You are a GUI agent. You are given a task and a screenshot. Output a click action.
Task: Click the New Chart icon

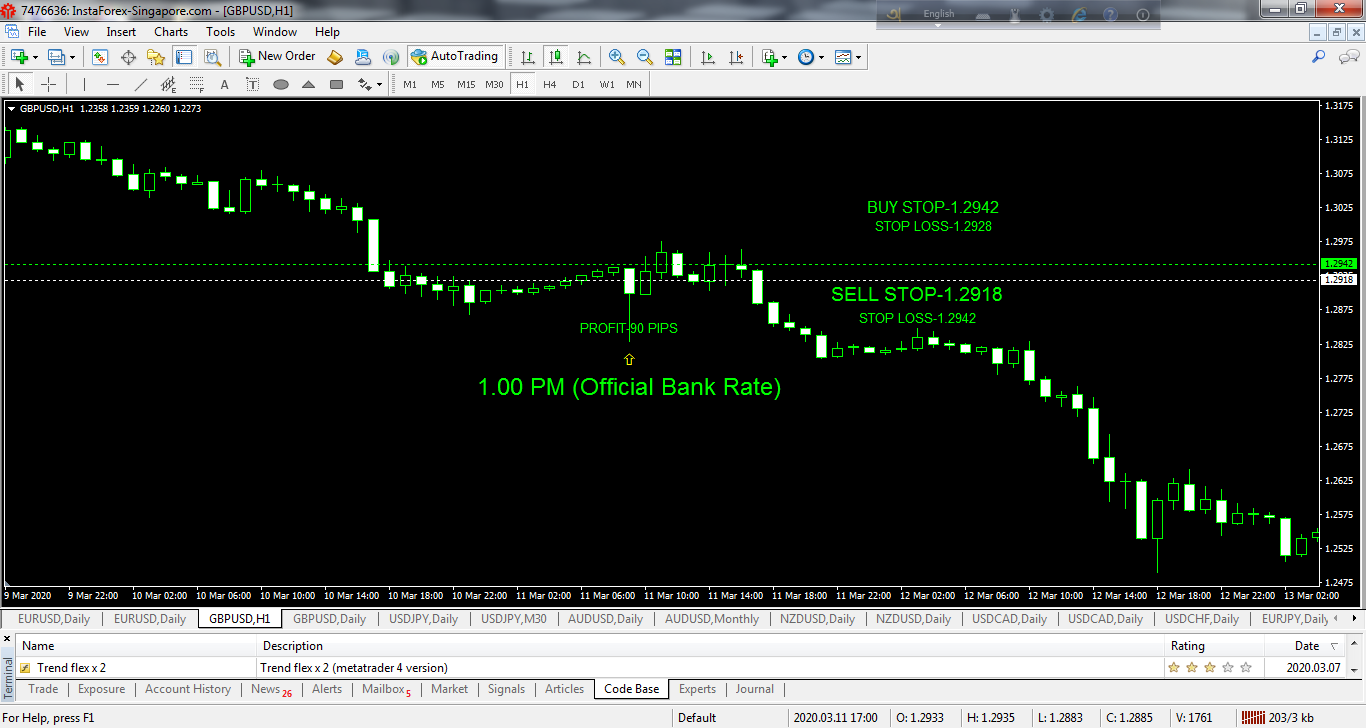[x=19, y=57]
